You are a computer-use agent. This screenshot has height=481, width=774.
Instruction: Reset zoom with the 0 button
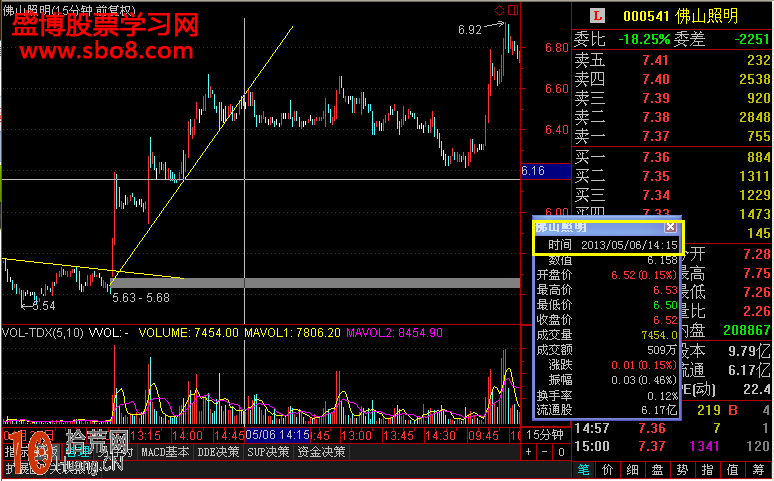[x=561, y=452]
